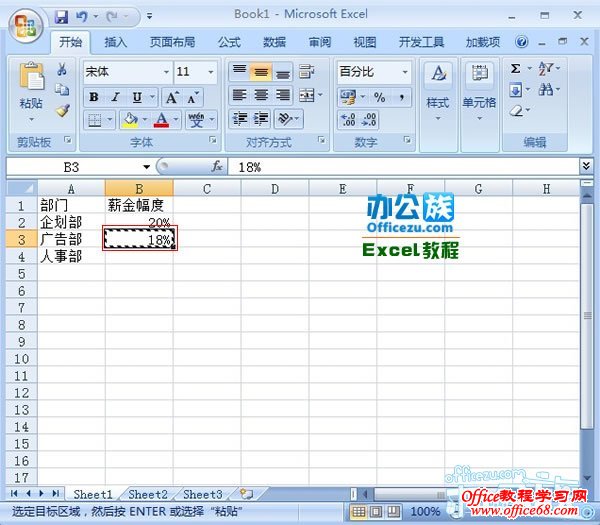Switch to Sheet2 tab

148,494
